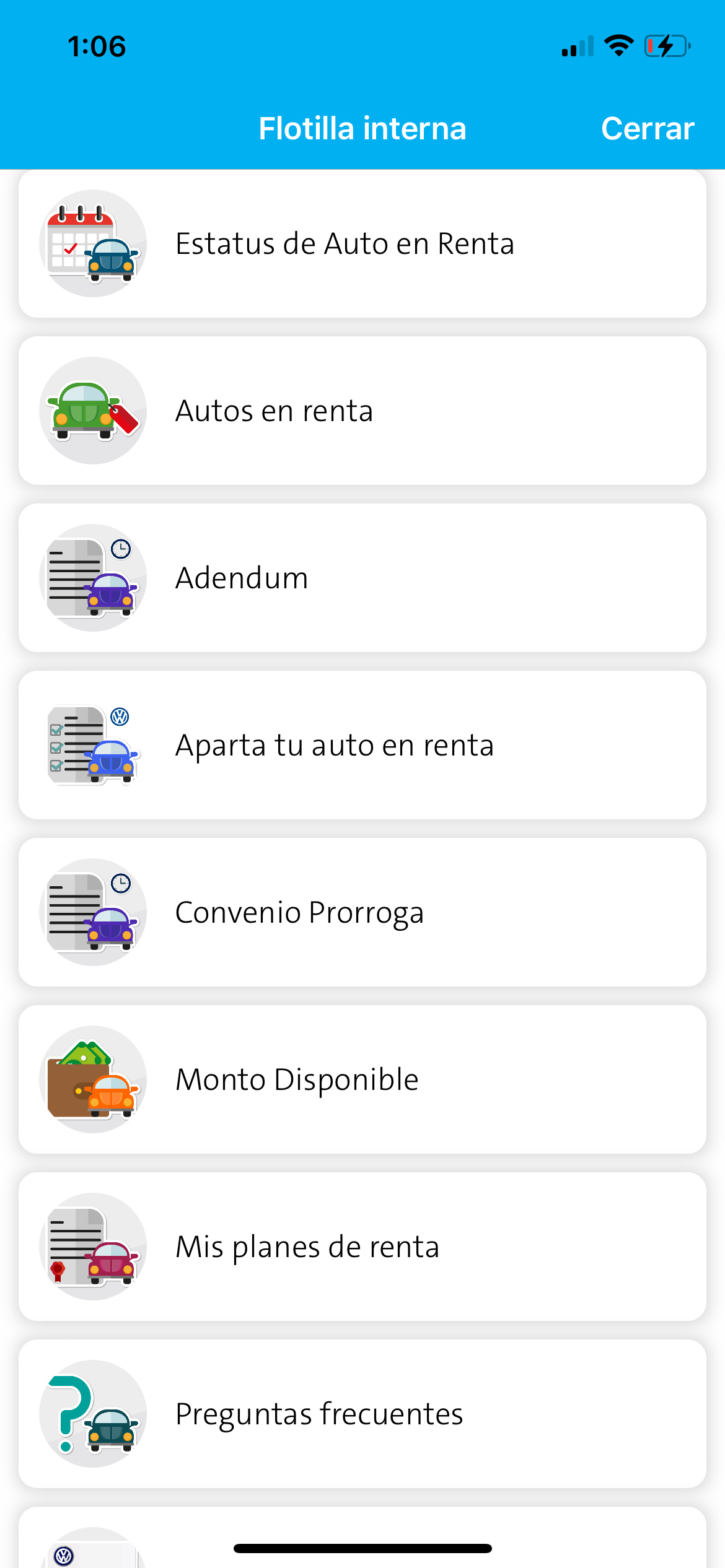Choose Aparta tu auto en renta
This screenshot has width=725, height=1568.
point(335,745)
